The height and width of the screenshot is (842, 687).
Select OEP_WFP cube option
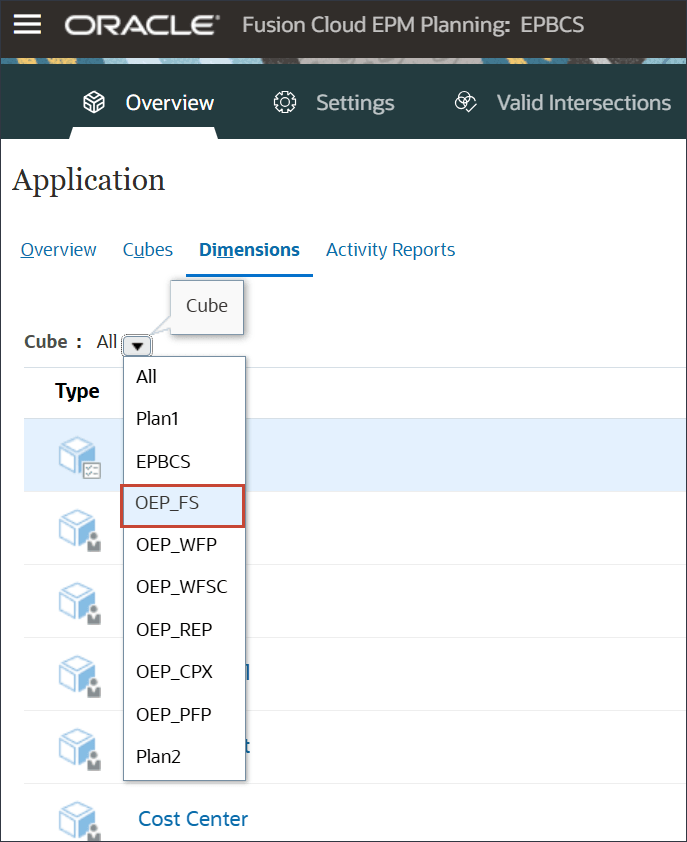coord(184,545)
